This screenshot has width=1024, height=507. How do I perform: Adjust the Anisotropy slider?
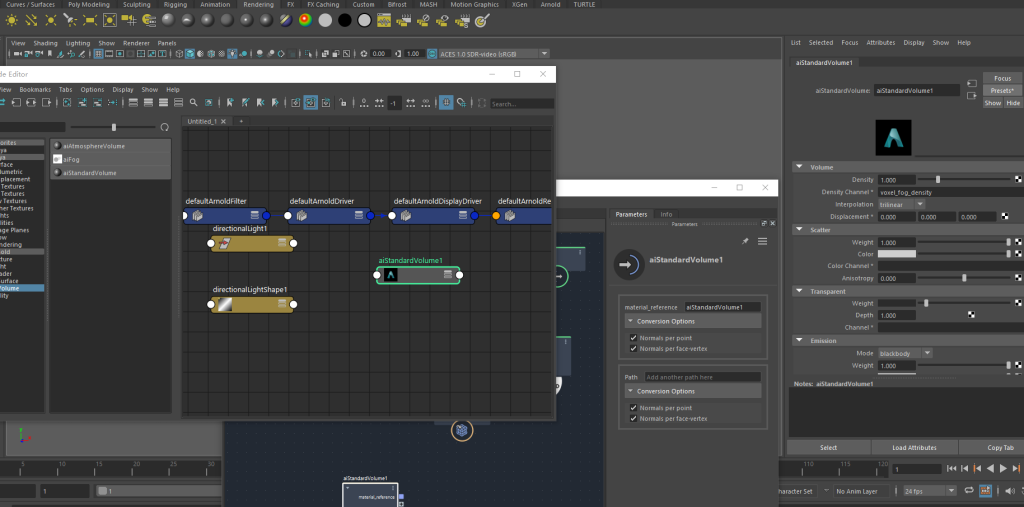[x=964, y=278]
